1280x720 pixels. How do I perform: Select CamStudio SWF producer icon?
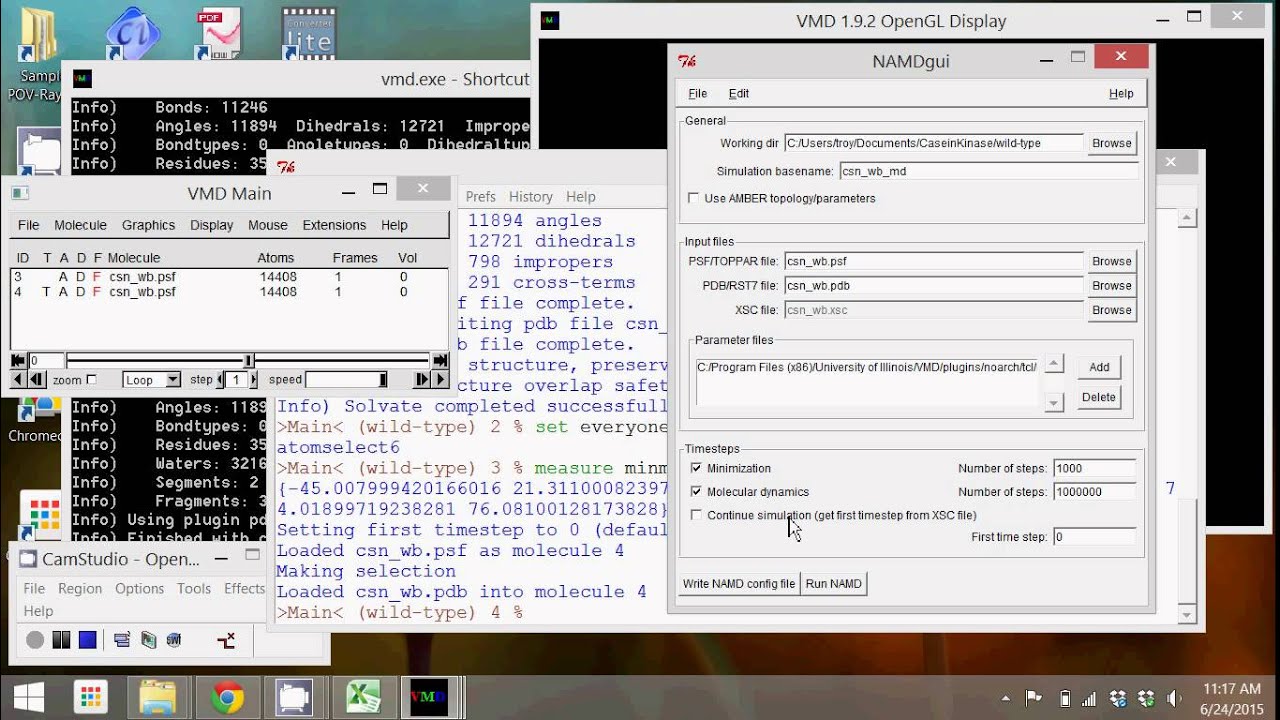(174, 640)
